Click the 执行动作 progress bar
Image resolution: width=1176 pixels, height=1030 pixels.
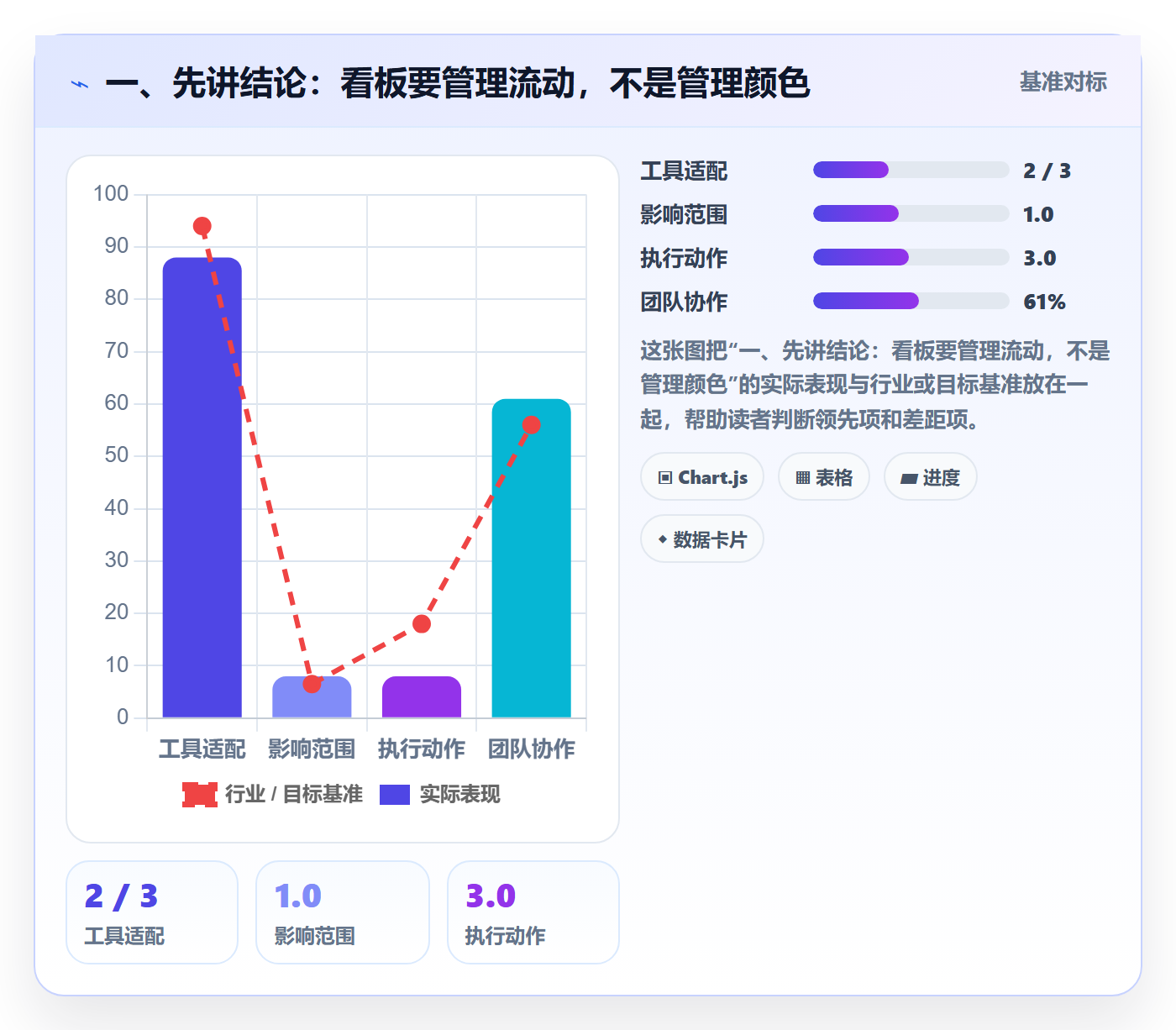911,257
